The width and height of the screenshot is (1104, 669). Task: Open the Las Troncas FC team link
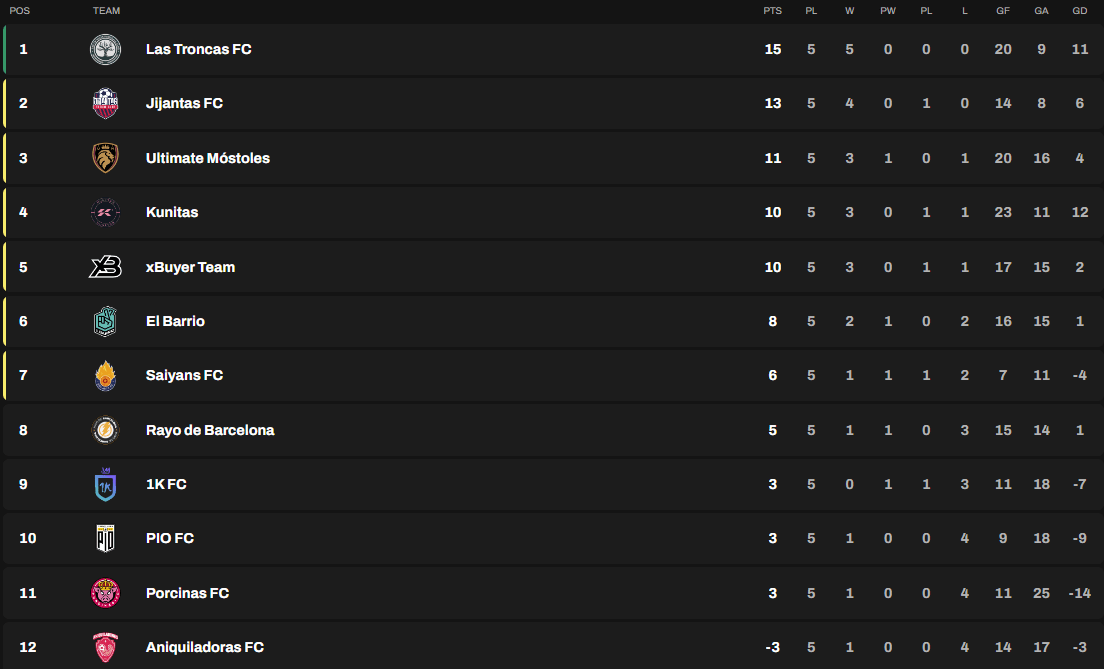tap(199, 49)
